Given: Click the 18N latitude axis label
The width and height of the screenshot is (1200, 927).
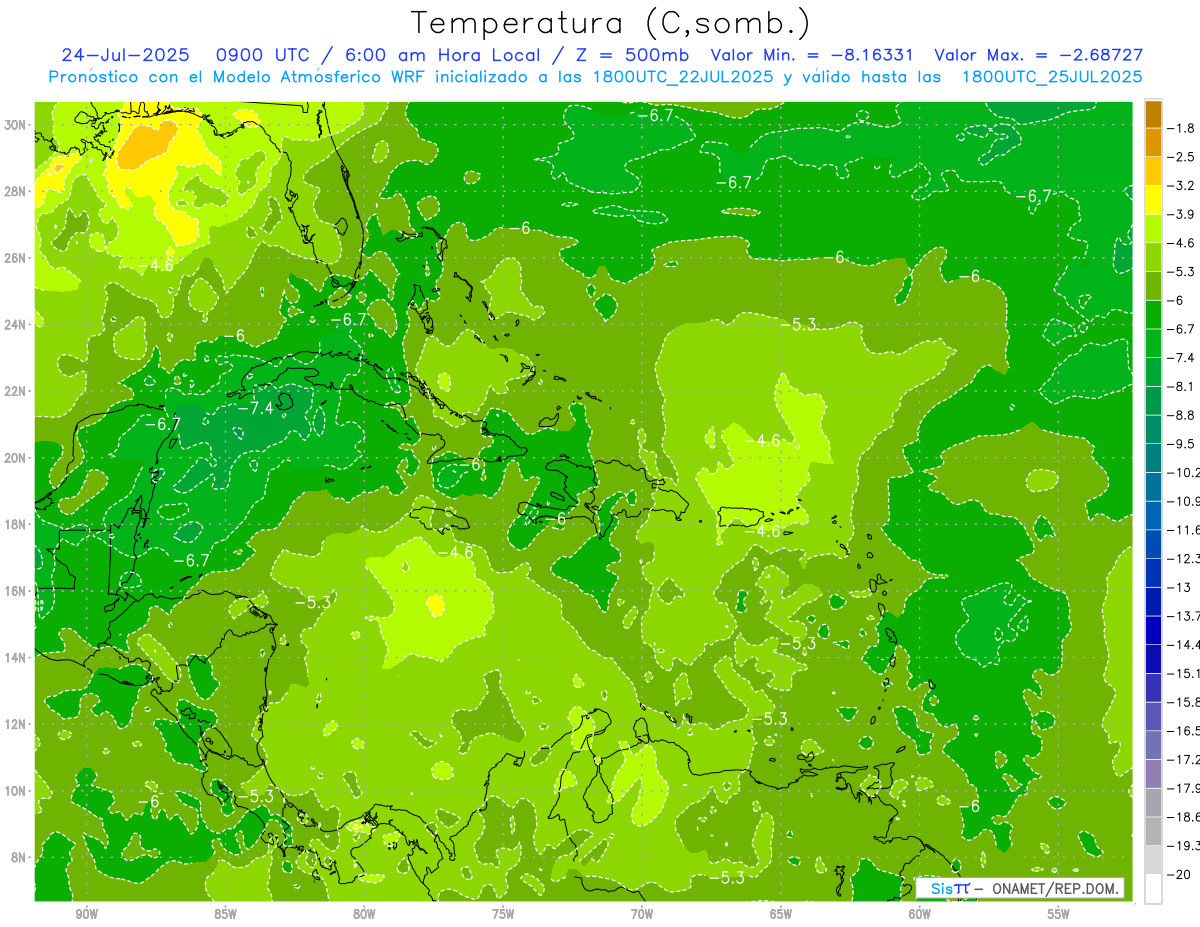Looking at the screenshot, I should point(17,524).
